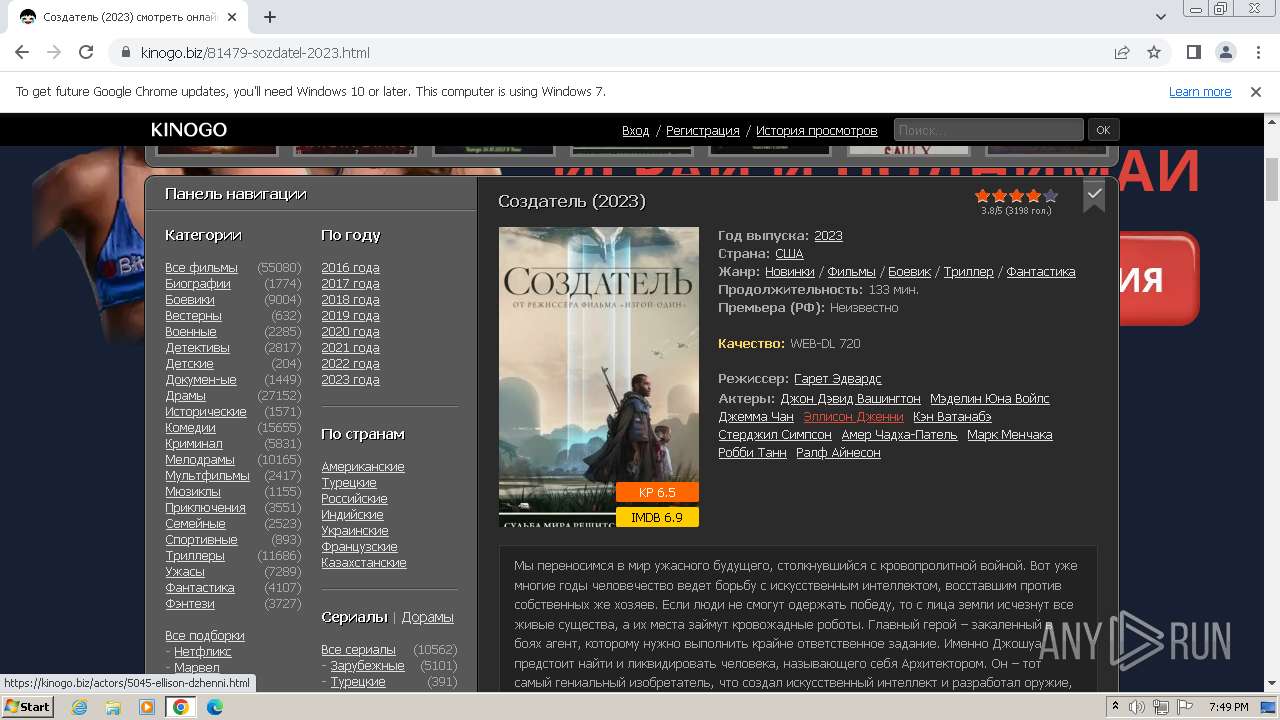Screen dimensions: 1280x720
Task: Open Все сериалы link
Action: 358,650
